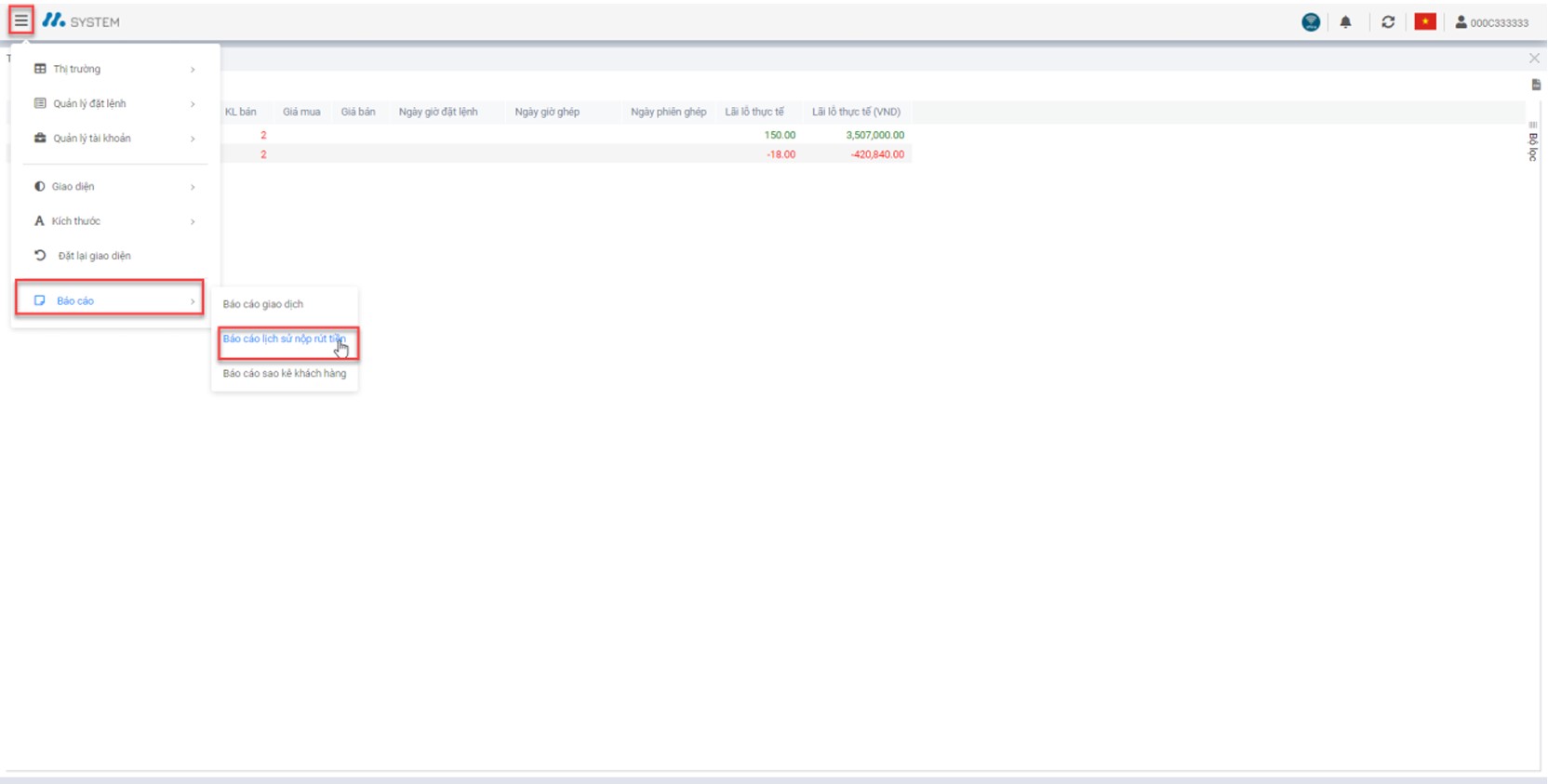The width and height of the screenshot is (1548, 784).
Task: Select Báo cáo giao dịch
Action: point(263,304)
